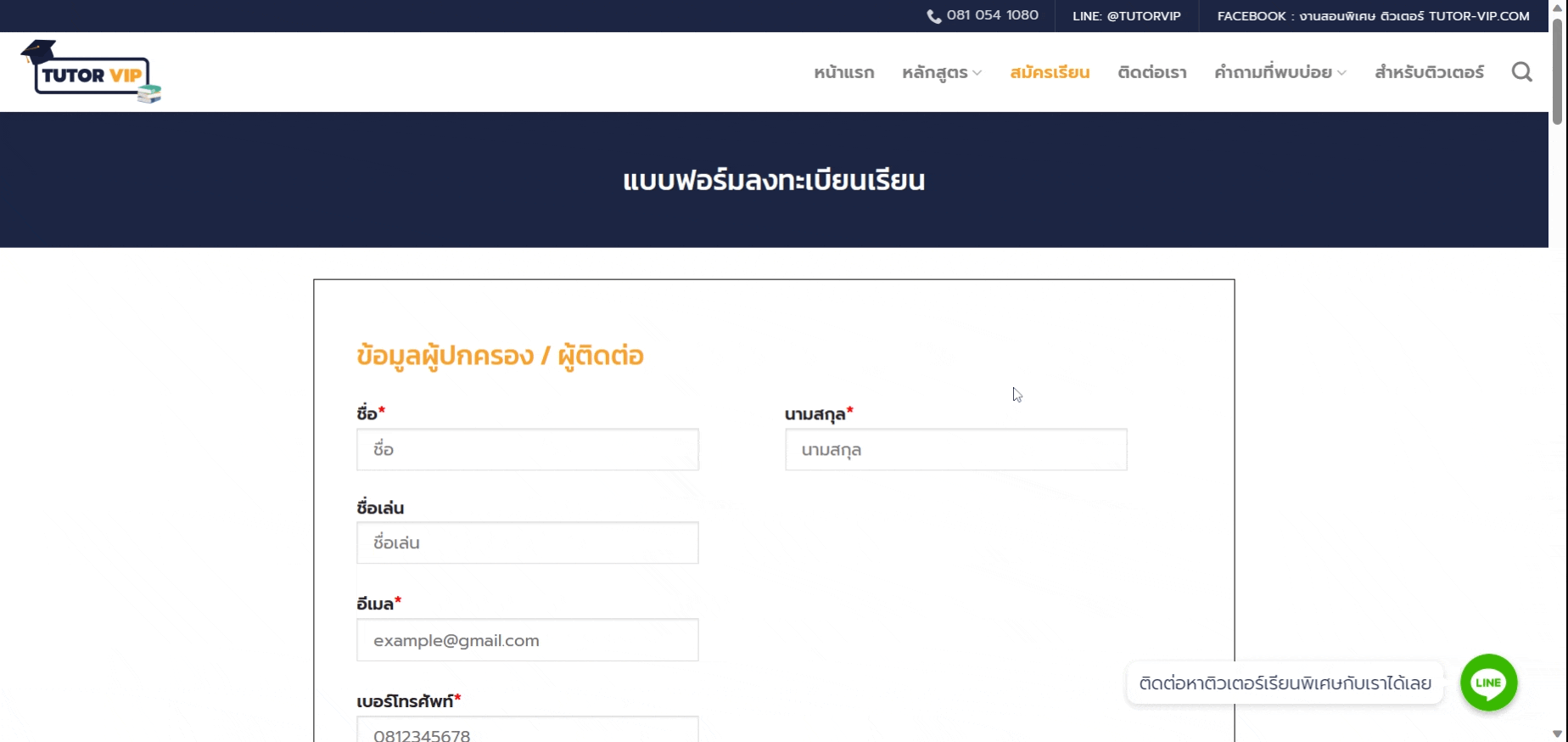This screenshot has width=1568, height=742.
Task: Open the ติดต่อเรา page
Action: (1151, 73)
